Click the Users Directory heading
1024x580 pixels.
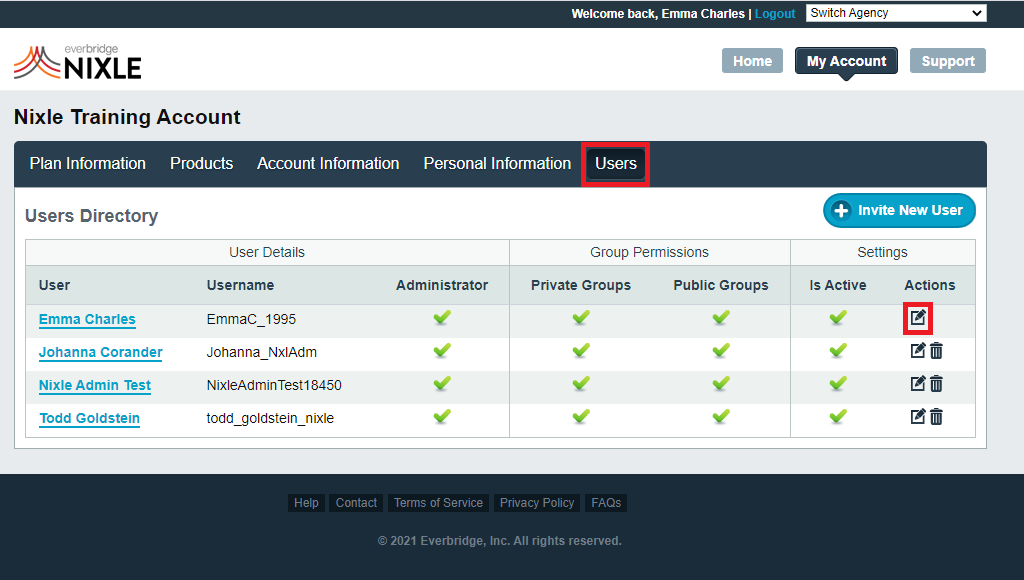click(x=91, y=216)
